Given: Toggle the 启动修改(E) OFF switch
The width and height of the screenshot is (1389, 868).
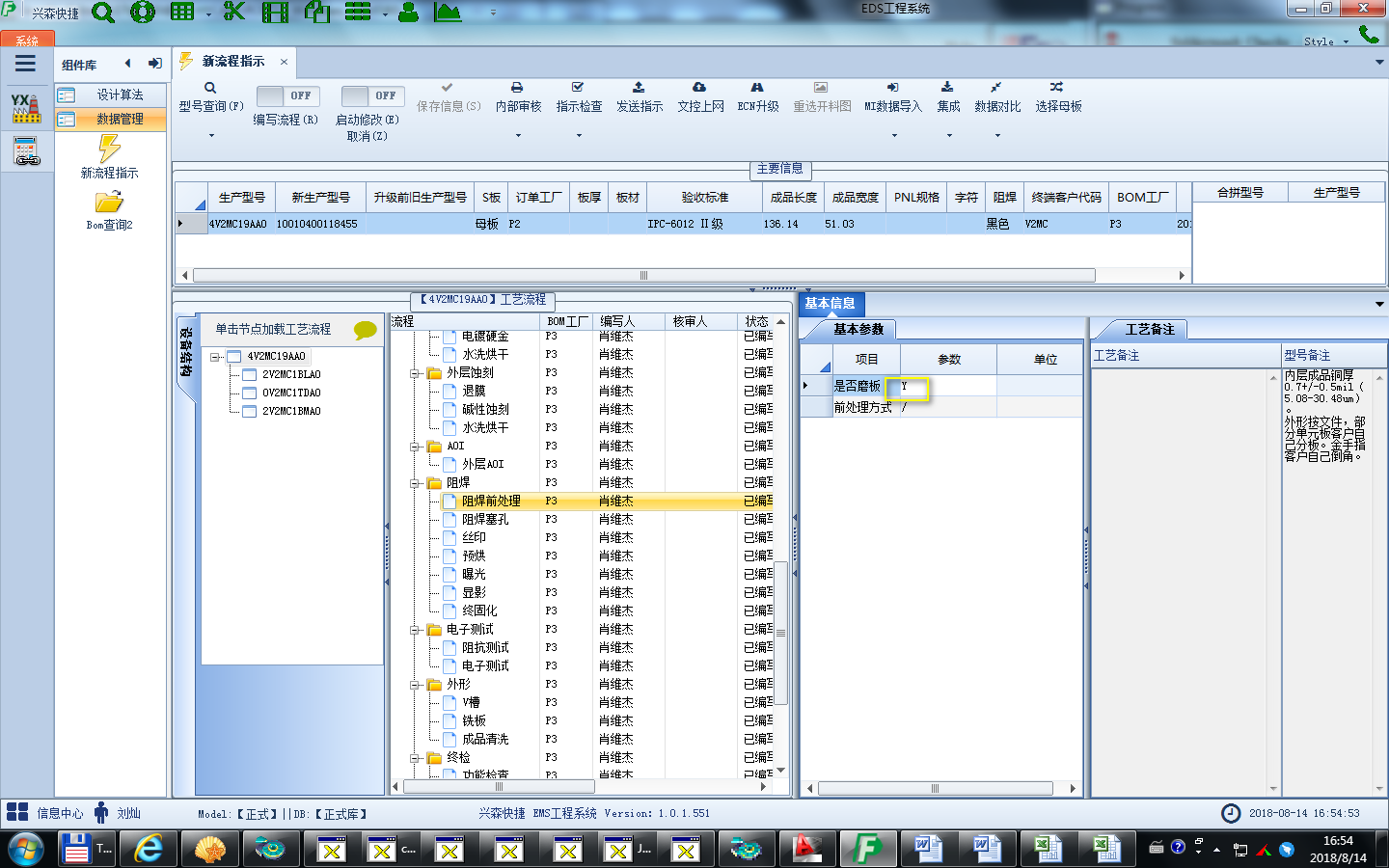Looking at the screenshot, I should pos(371,95).
